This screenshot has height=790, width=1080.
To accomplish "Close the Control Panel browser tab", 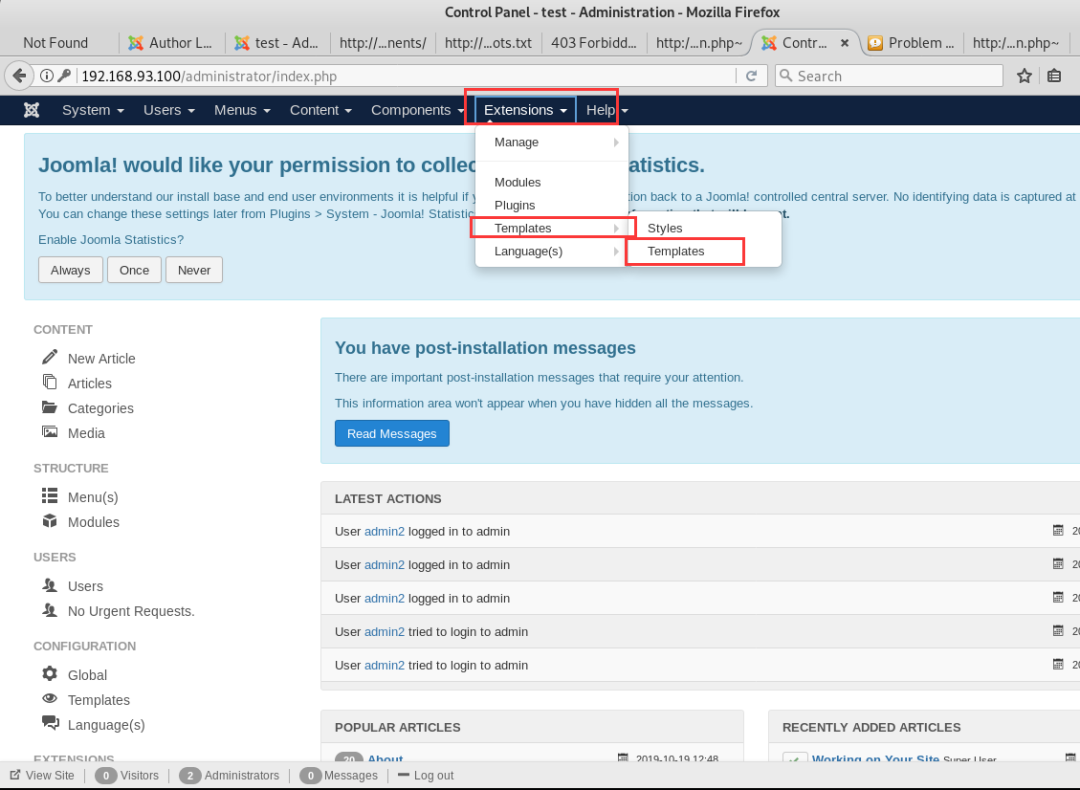I will [844, 43].
